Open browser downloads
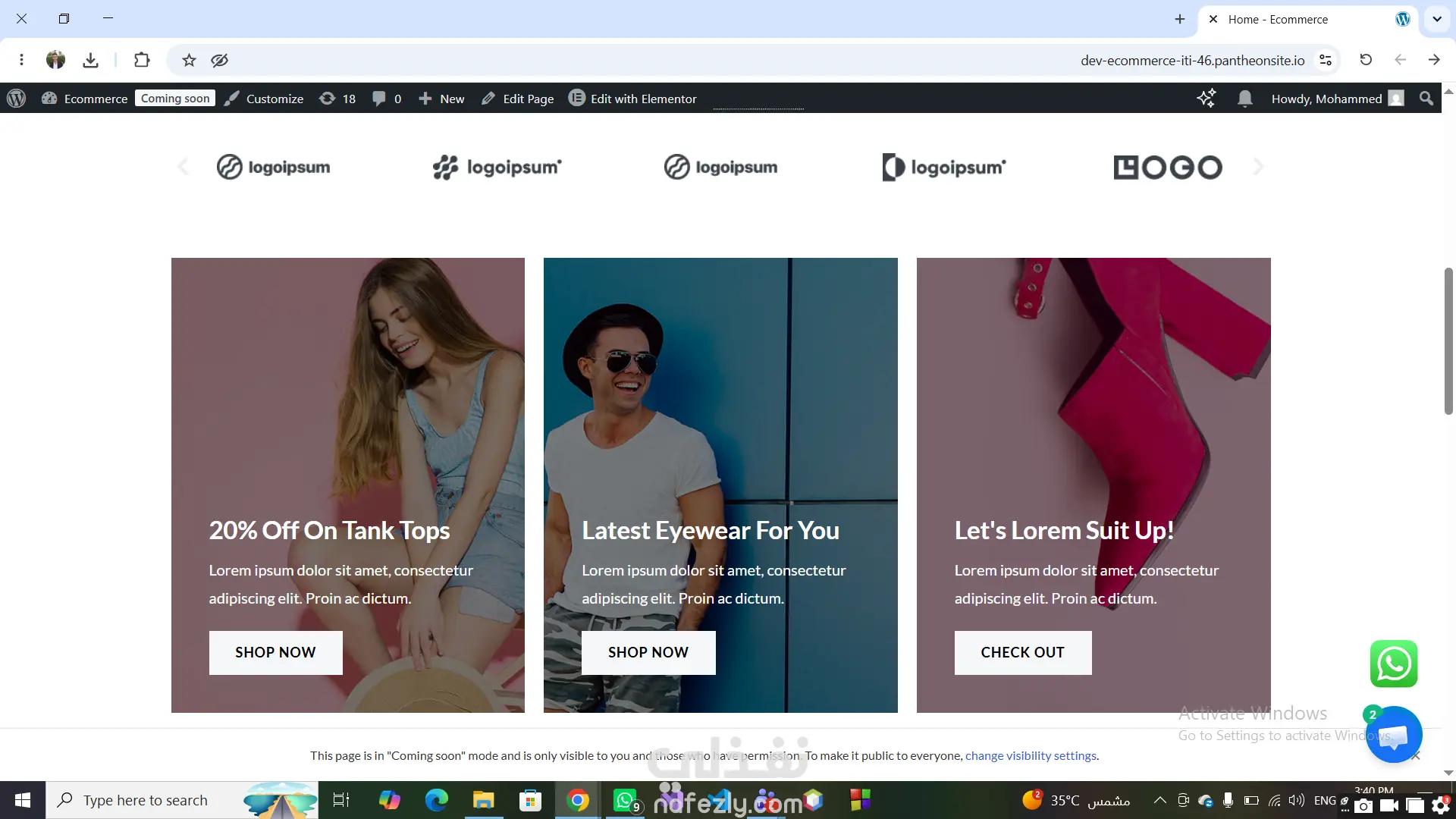Viewport: 1456px width, 819px height. [90, 60]
